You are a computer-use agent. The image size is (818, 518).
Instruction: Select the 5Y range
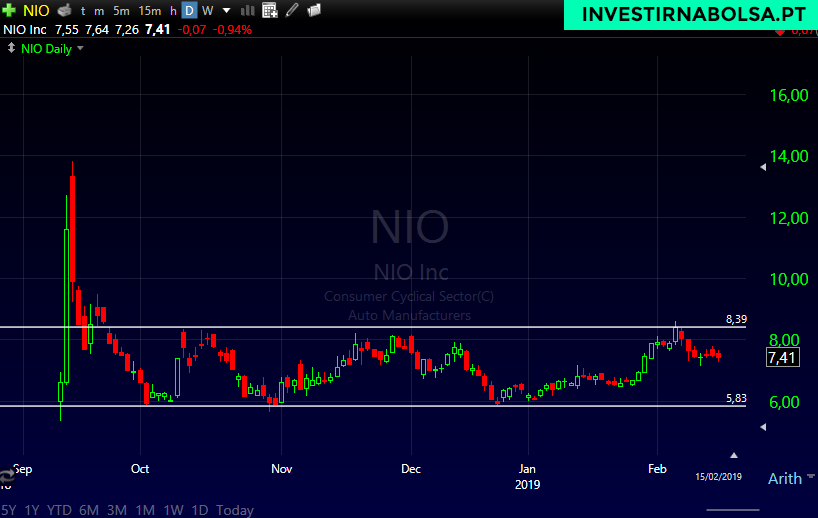(9, 510)
